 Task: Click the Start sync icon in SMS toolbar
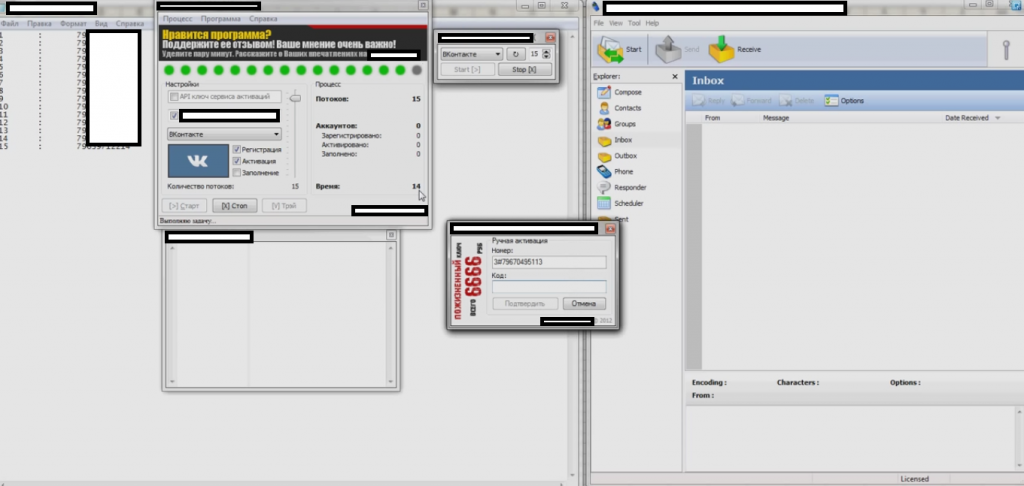pos(610,50)
